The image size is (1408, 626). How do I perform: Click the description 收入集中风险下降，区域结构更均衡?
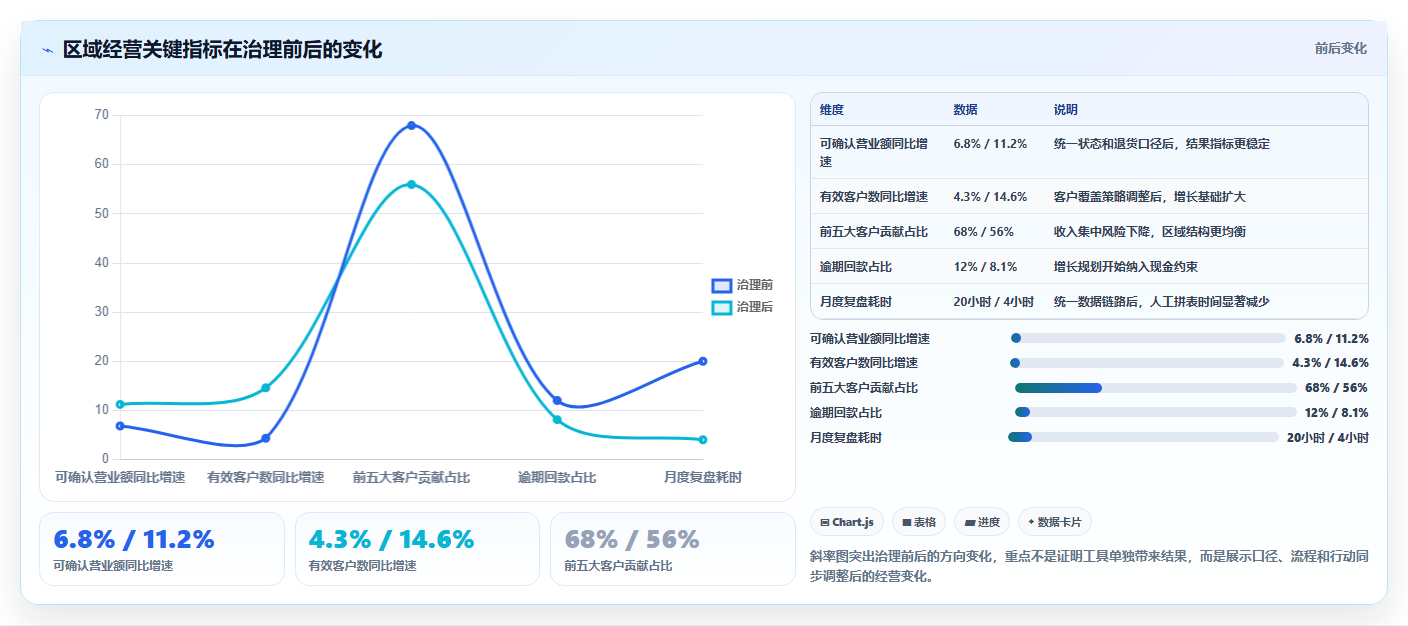(x=1150, y=232)
